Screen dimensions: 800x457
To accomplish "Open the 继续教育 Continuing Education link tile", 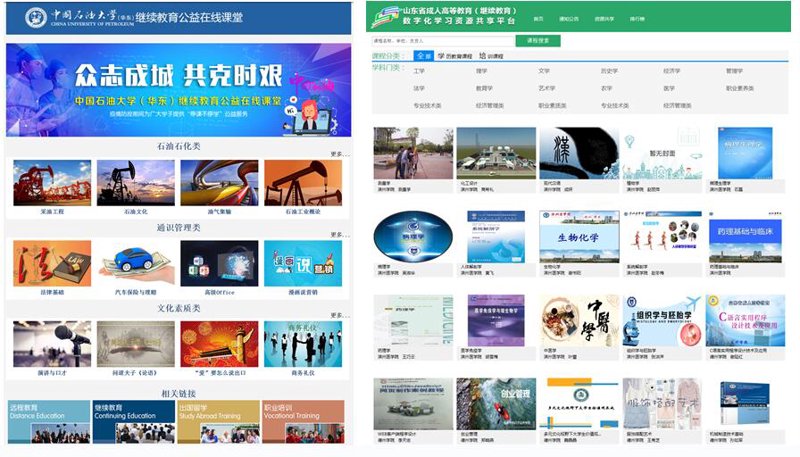I will (x=134, y=422).
